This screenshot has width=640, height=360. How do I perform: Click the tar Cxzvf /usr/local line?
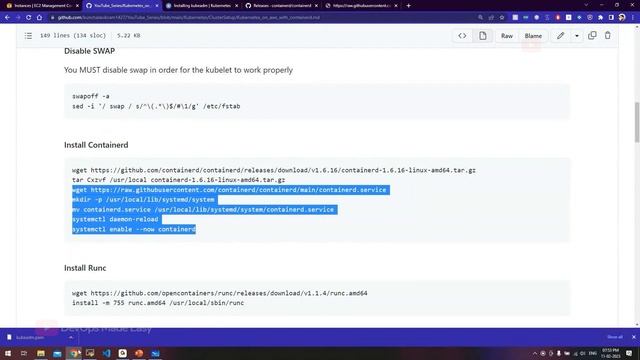click(x=178, y=180)
